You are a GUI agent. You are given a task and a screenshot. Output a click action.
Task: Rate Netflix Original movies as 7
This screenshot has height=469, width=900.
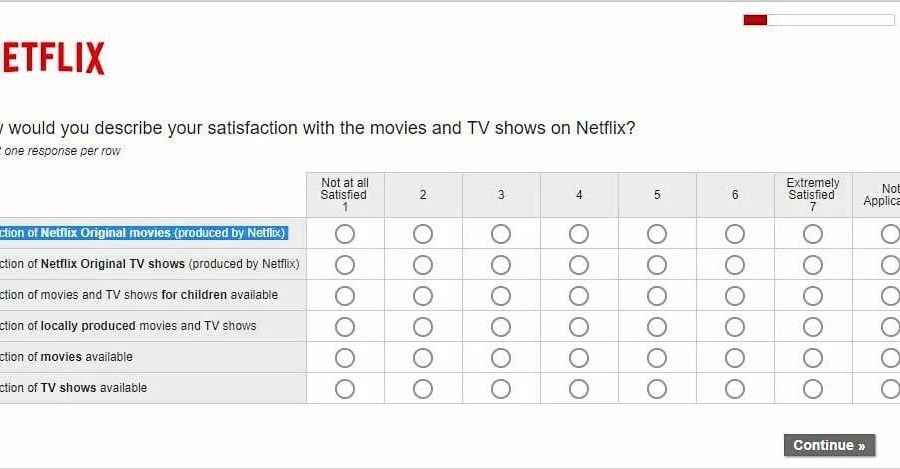click(813, 234)
